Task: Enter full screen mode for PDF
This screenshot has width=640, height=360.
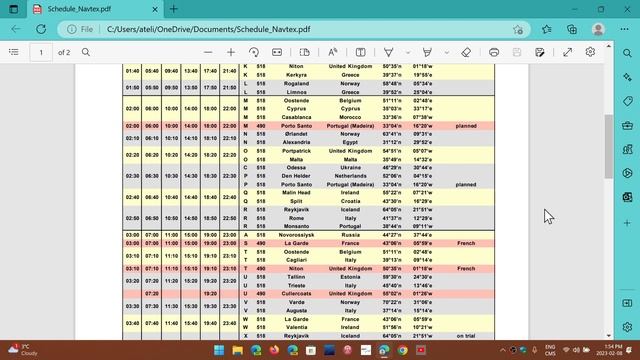Action: point(567,52)
